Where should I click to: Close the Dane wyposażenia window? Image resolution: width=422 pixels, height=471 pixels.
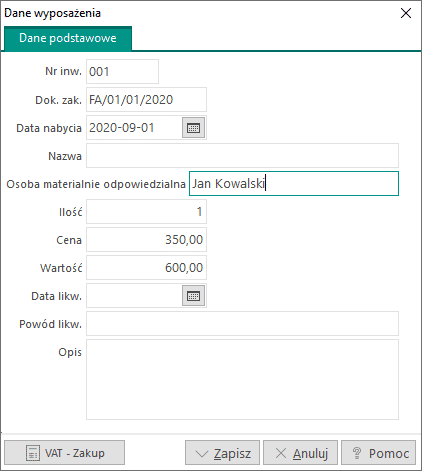406,13
